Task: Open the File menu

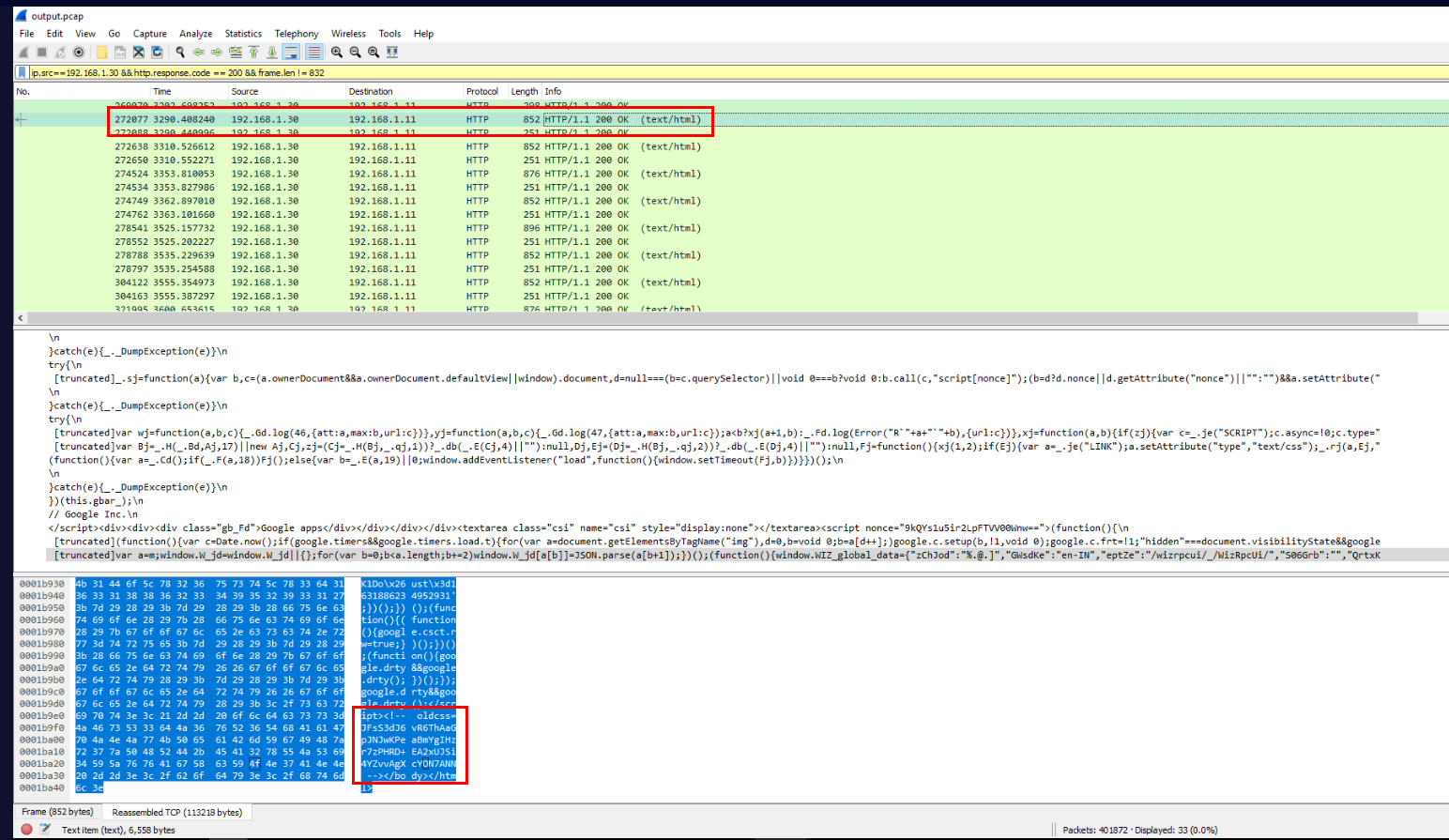Action: (x=27, y=34)
